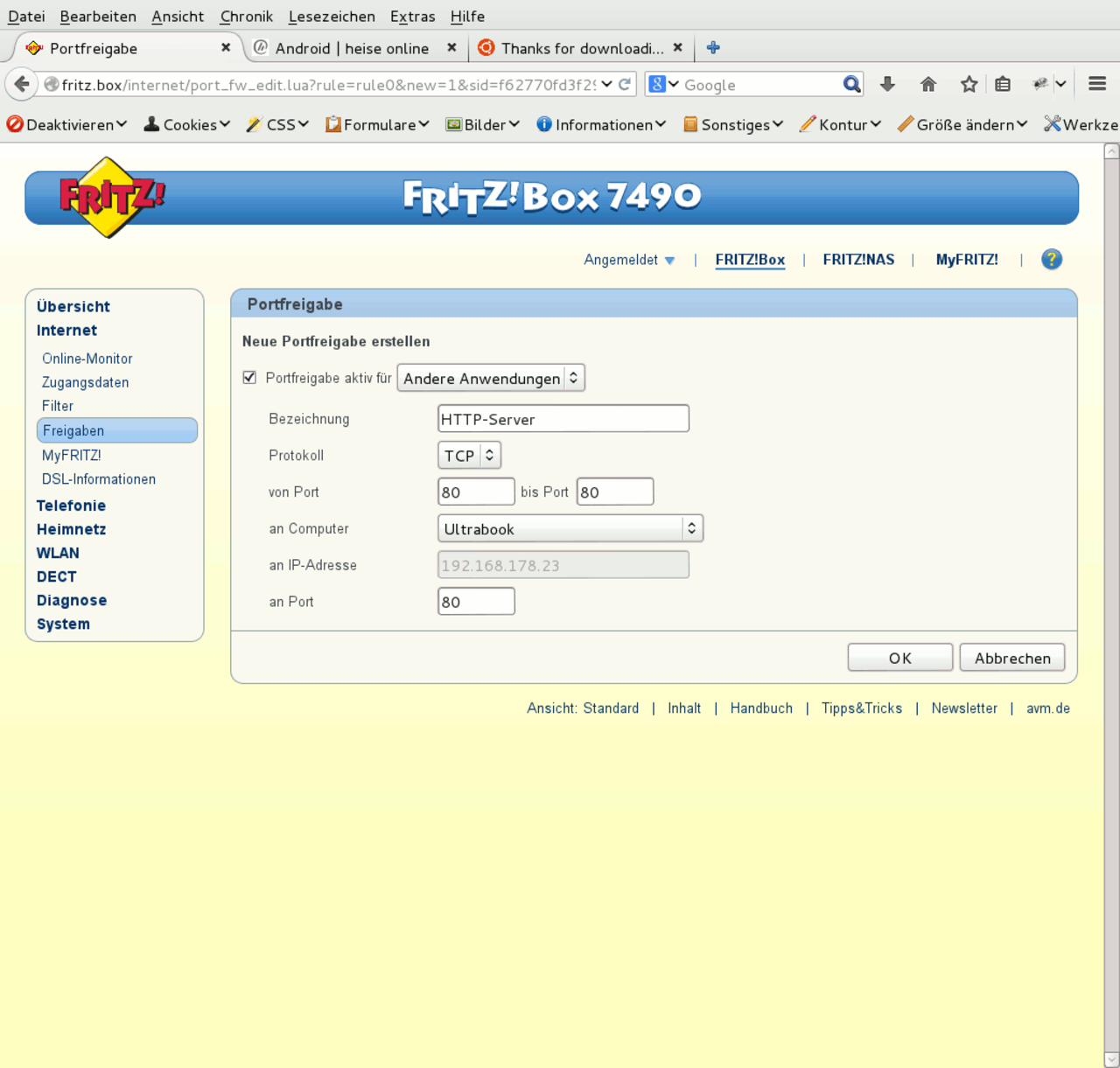Open the Bearbeiten menu
The image size is (1120, 1068).
coord(98,16)
